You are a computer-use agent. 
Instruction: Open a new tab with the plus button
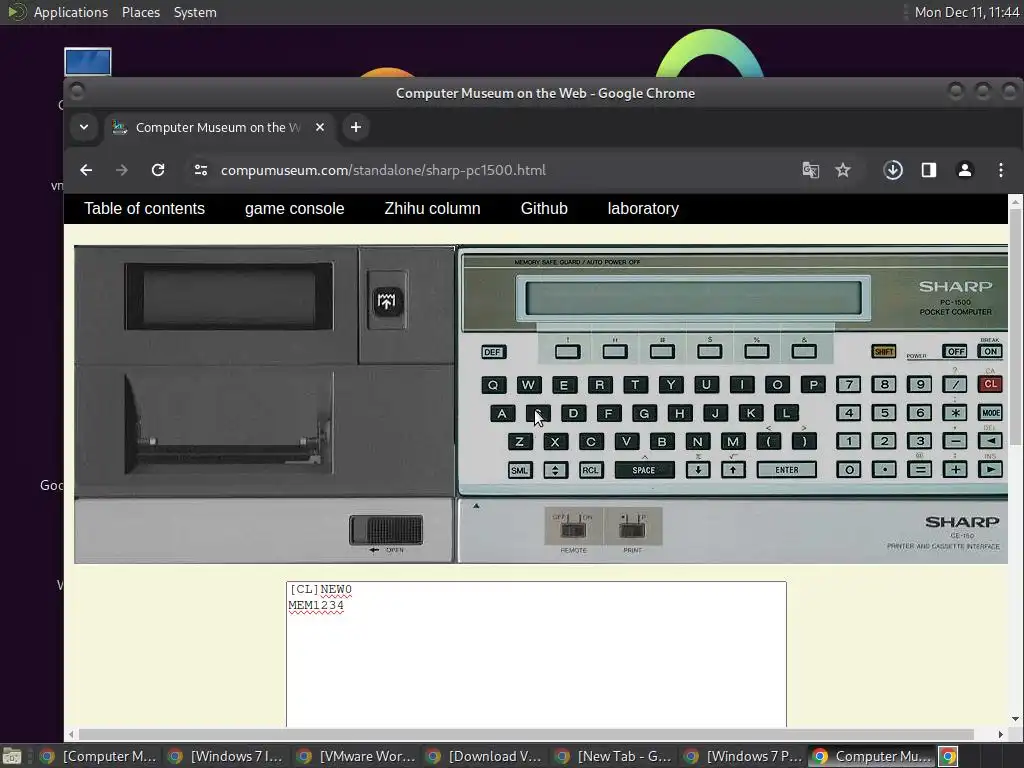(x=356, y=127)
